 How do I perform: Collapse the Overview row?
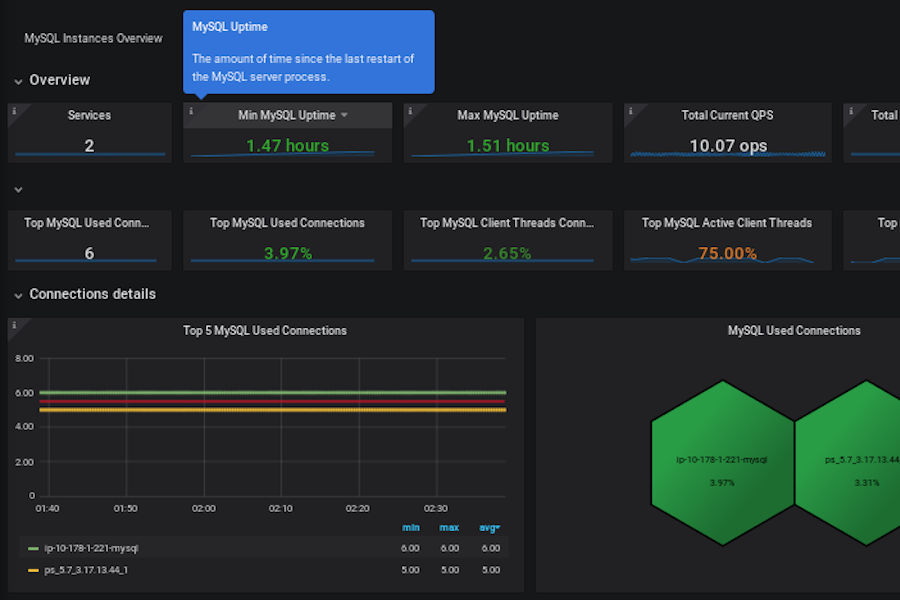click(18, 80)
